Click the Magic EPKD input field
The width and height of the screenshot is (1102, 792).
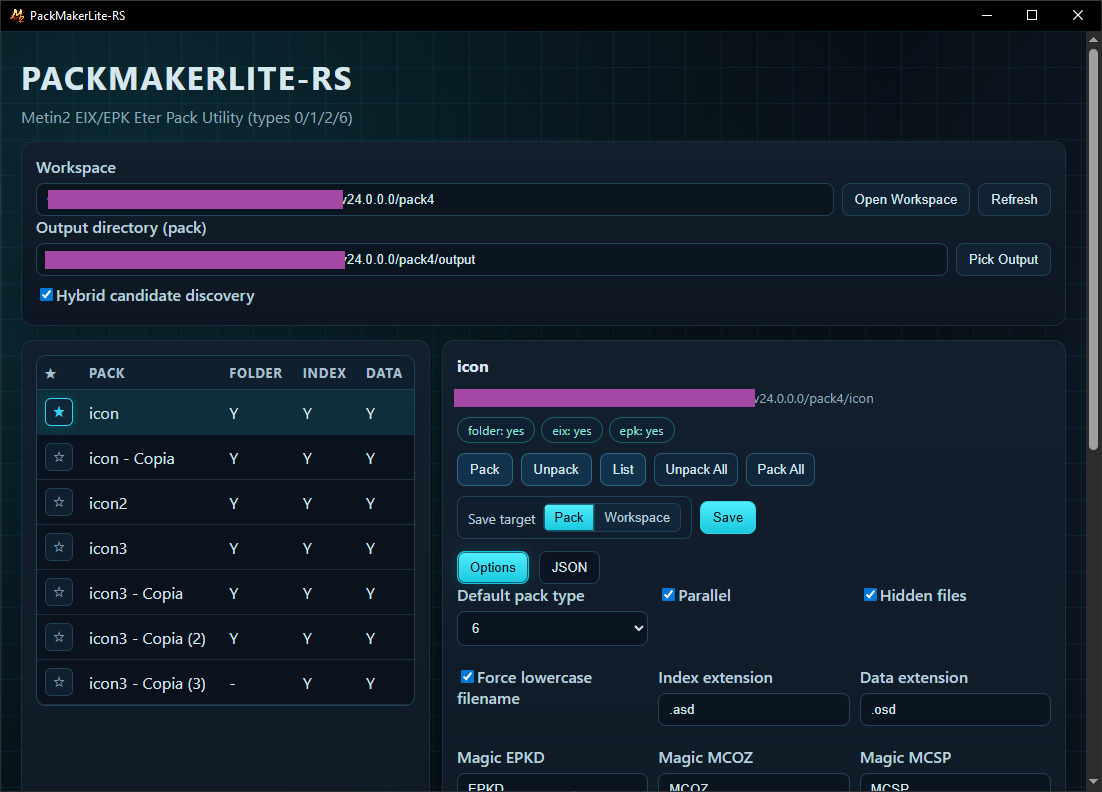point(552,783)
